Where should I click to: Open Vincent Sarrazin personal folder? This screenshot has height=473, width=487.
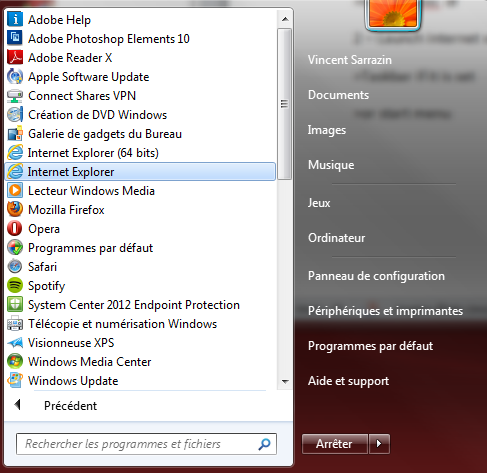click(x=350, y=60)
